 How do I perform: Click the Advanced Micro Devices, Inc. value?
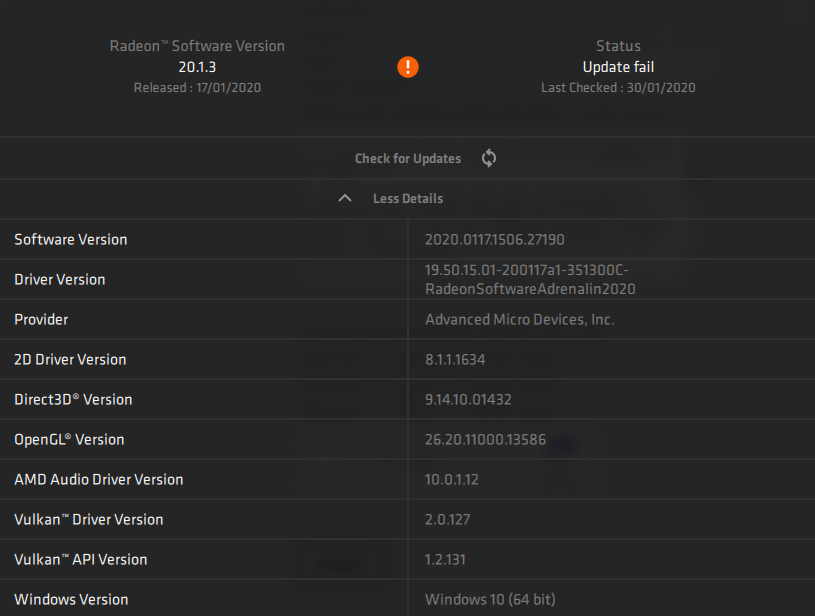(520, 320)
